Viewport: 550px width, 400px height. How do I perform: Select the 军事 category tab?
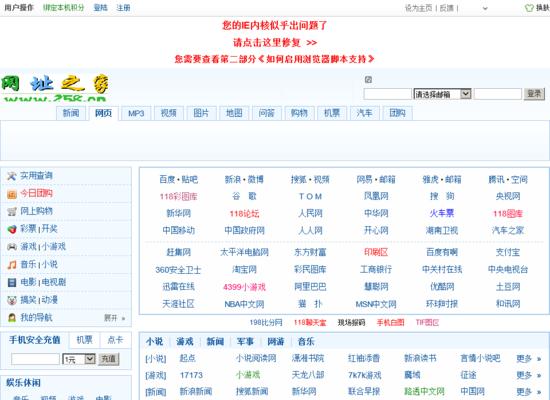[245, 341]
